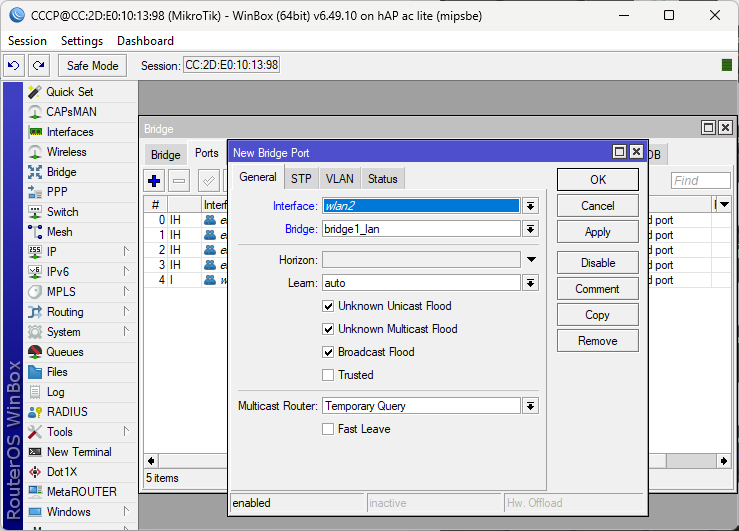Open RADIUS from the sidebar
The height and width of the screenshot is (531, 739).
point(80,412)
